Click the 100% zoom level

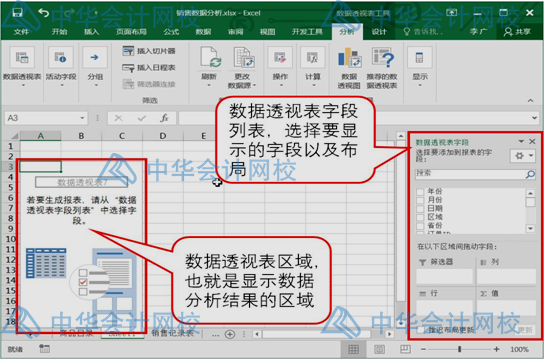point(520,349)
